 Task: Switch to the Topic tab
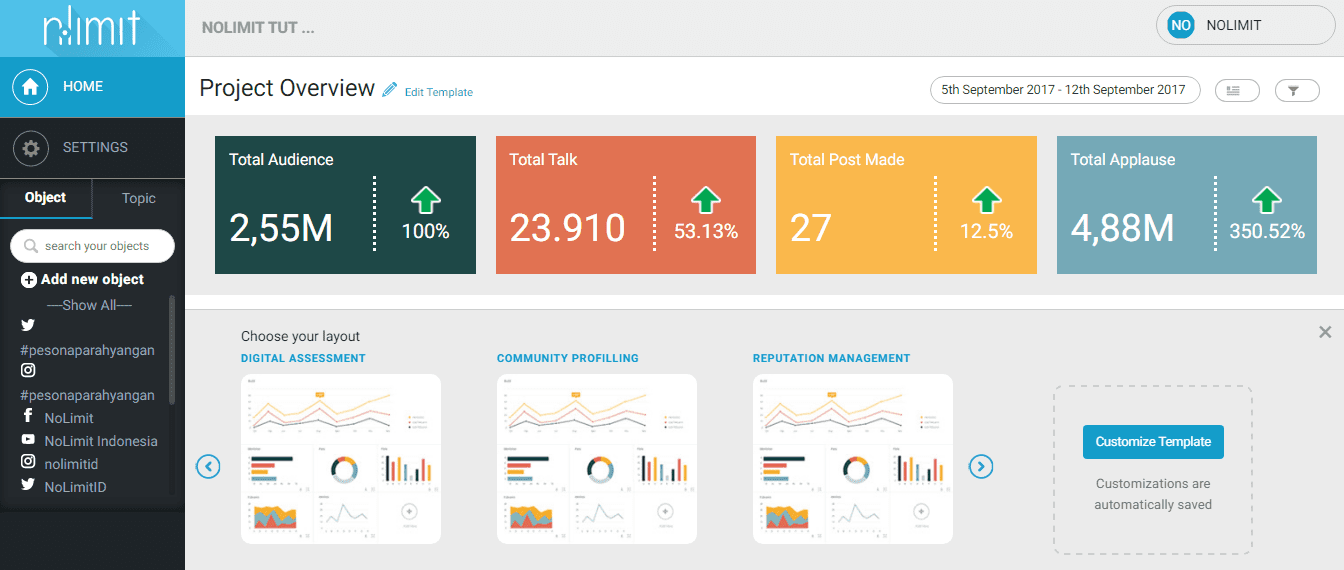[x=139, y=198]
